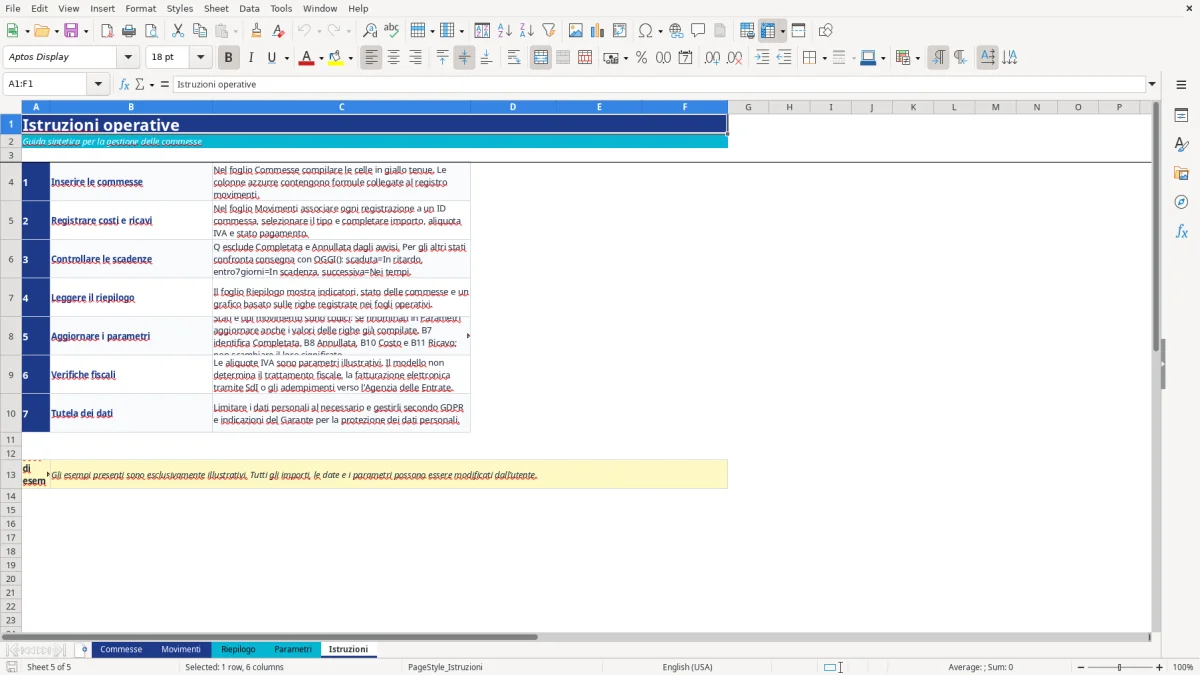The width and height of the screenshot is (1200, 675).
Task: Click the Clone Formatting paintbrush icon
Action: click(x=257, y=31)
